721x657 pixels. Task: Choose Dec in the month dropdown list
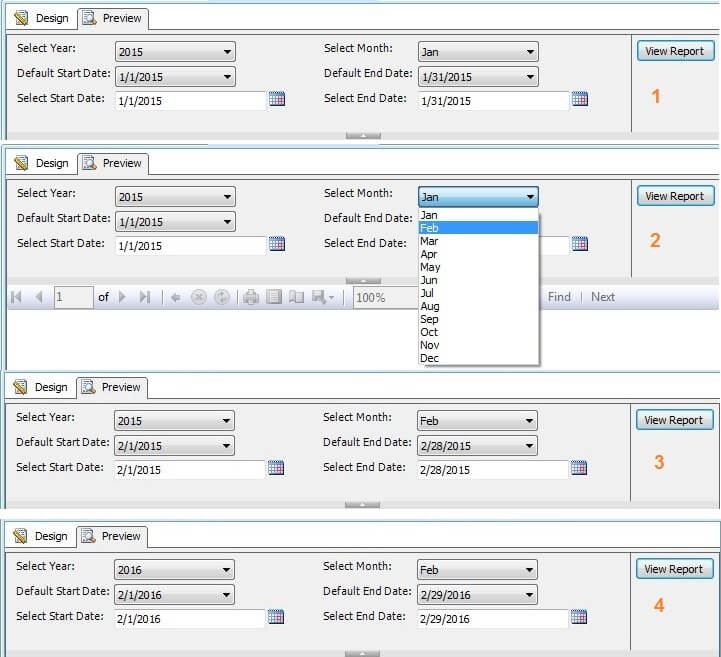point(478,358)
